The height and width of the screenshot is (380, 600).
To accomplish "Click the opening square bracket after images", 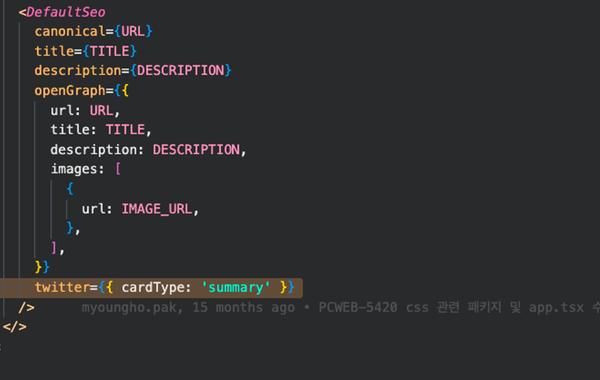I will click(x=118, y=169).
